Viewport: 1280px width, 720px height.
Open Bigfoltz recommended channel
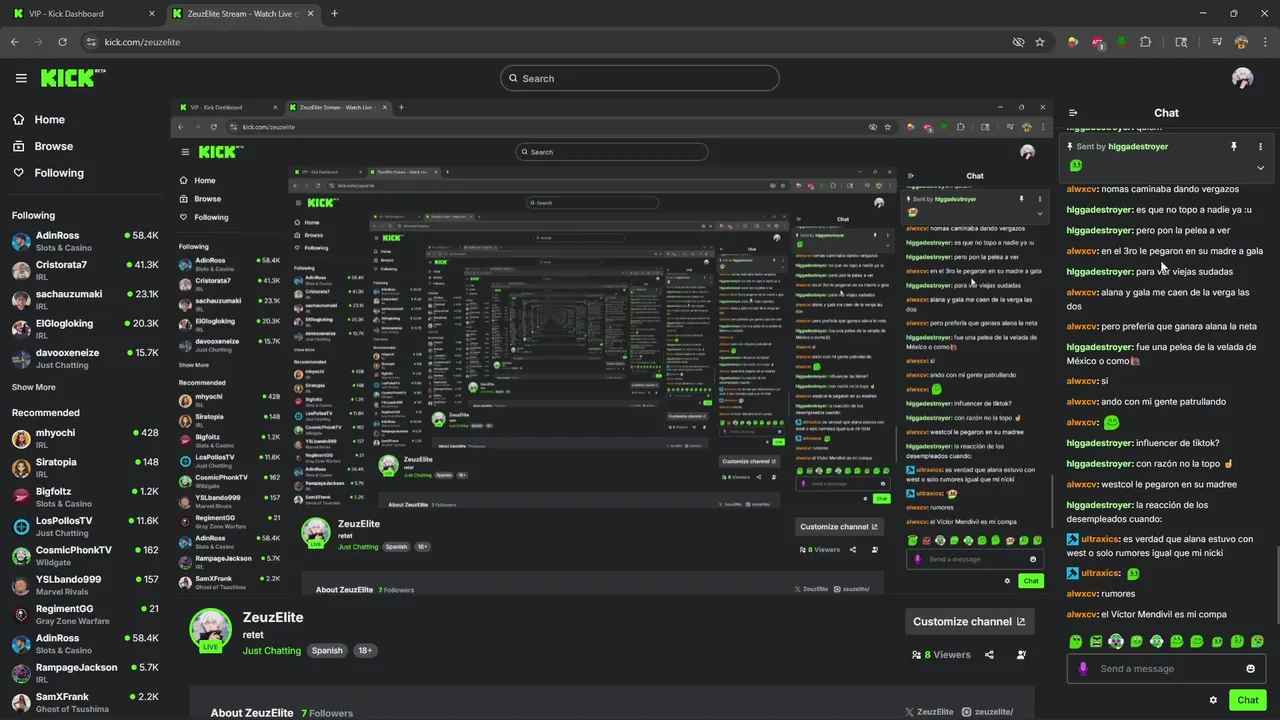(84, 497)
